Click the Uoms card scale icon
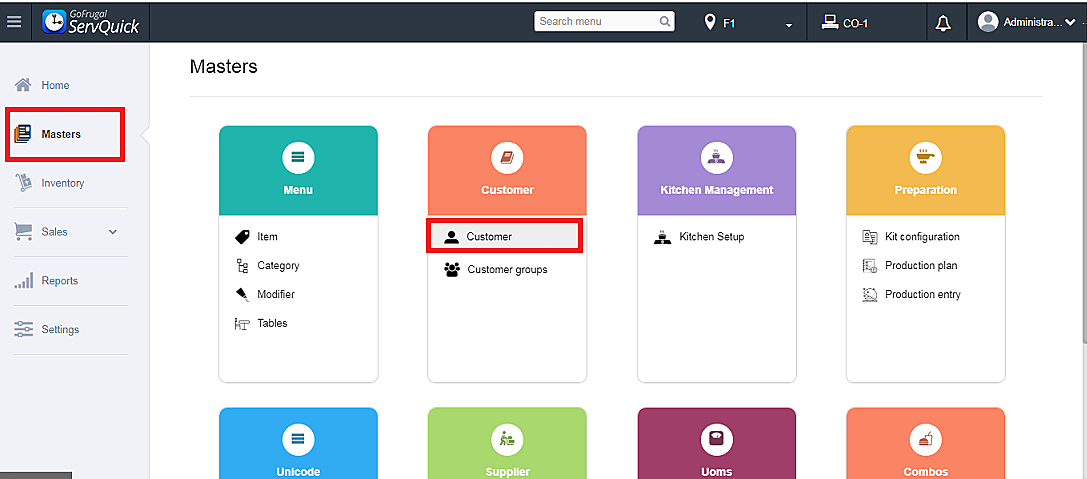This screenshot has width=1087, height=479. (717, 439)
